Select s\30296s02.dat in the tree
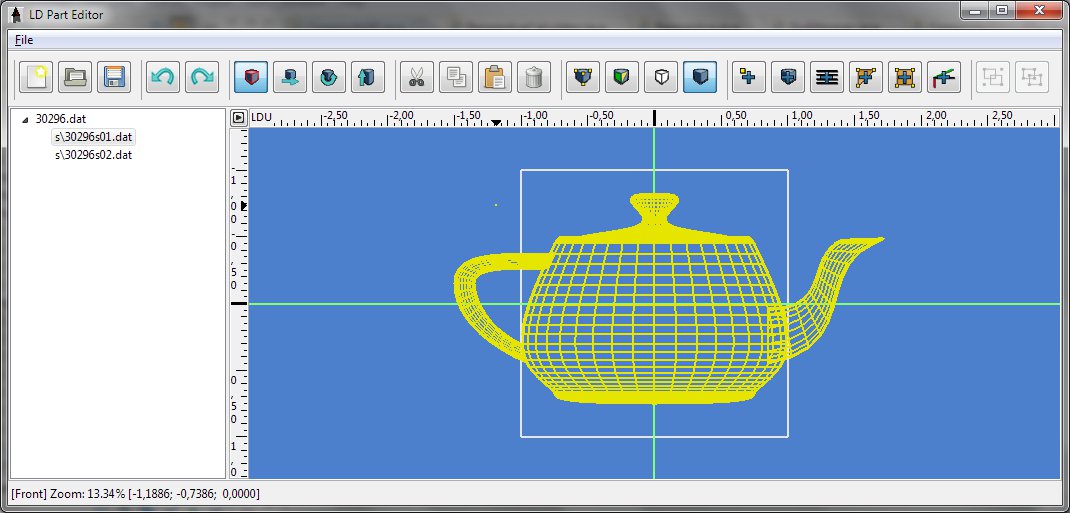Image resolution: width=1070 pixels, height=513 pixels. pyautogui.click(x=93, y=155)
